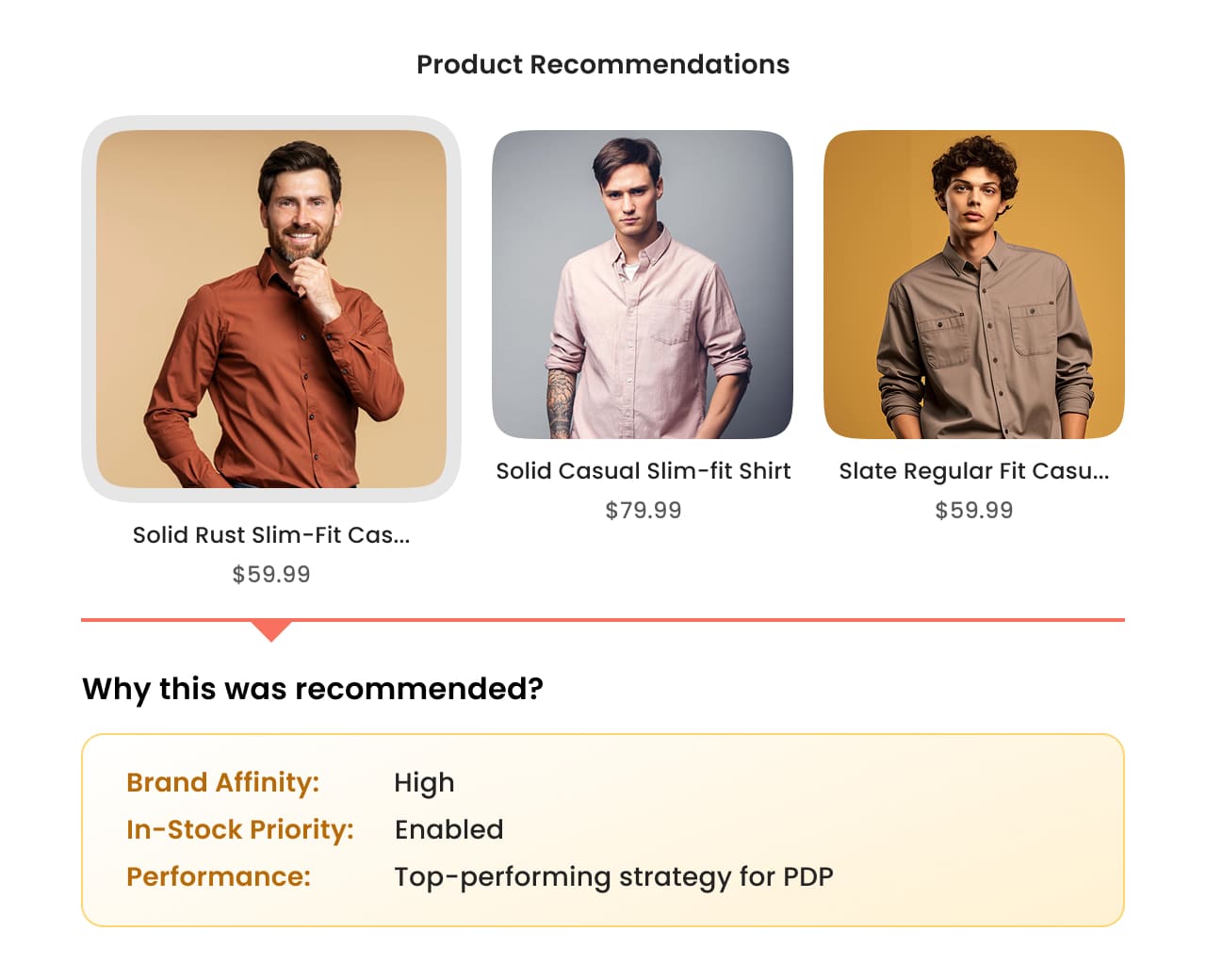The height and width of the screenshot is (980, 1206).
Task: Select the In-Stock Priority label
Action: pos(240,830)
